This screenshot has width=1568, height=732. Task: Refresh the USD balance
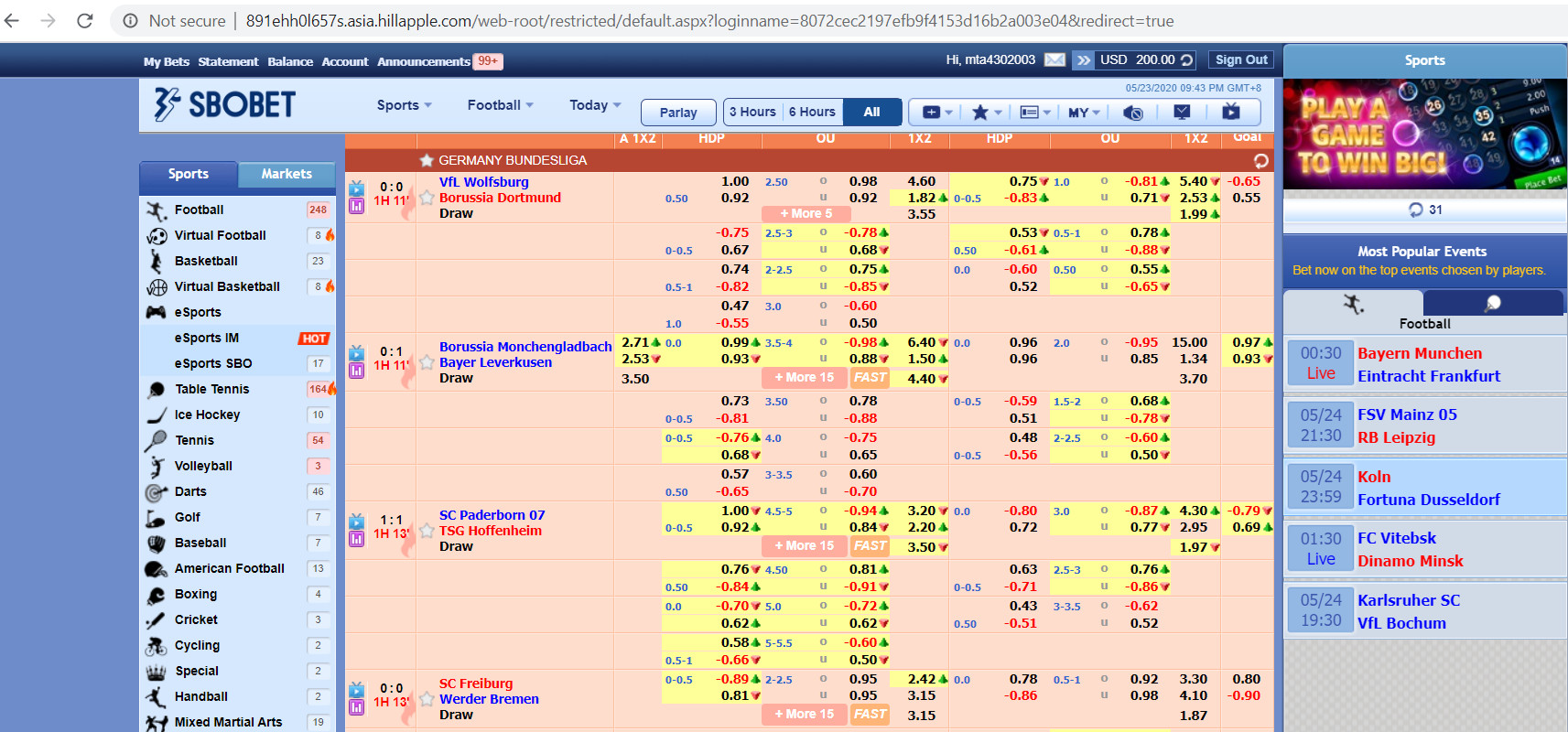(1187, 59)
